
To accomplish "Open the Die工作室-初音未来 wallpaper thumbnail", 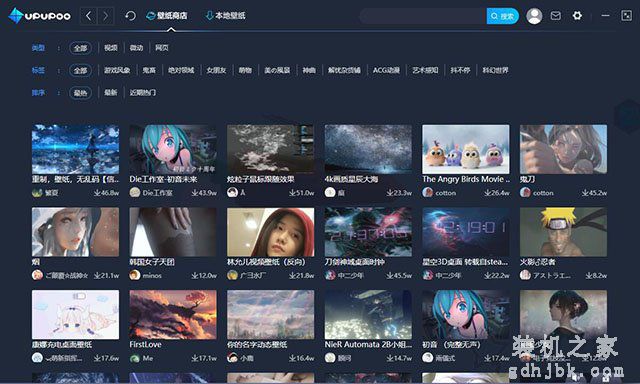I will tap(173, 149).
